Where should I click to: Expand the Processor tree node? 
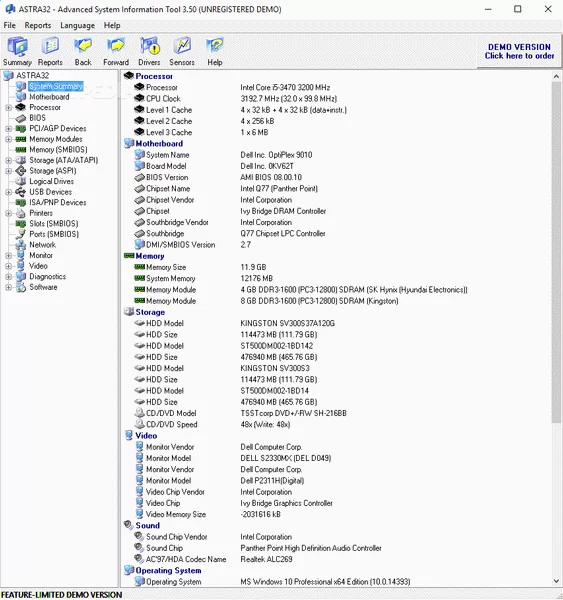(x=8, y=108)
